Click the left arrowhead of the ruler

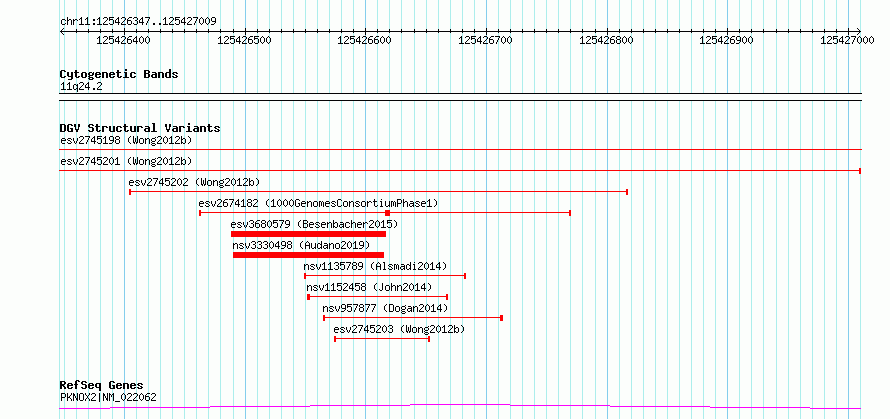pyautogui.click(x=62, y=31)
